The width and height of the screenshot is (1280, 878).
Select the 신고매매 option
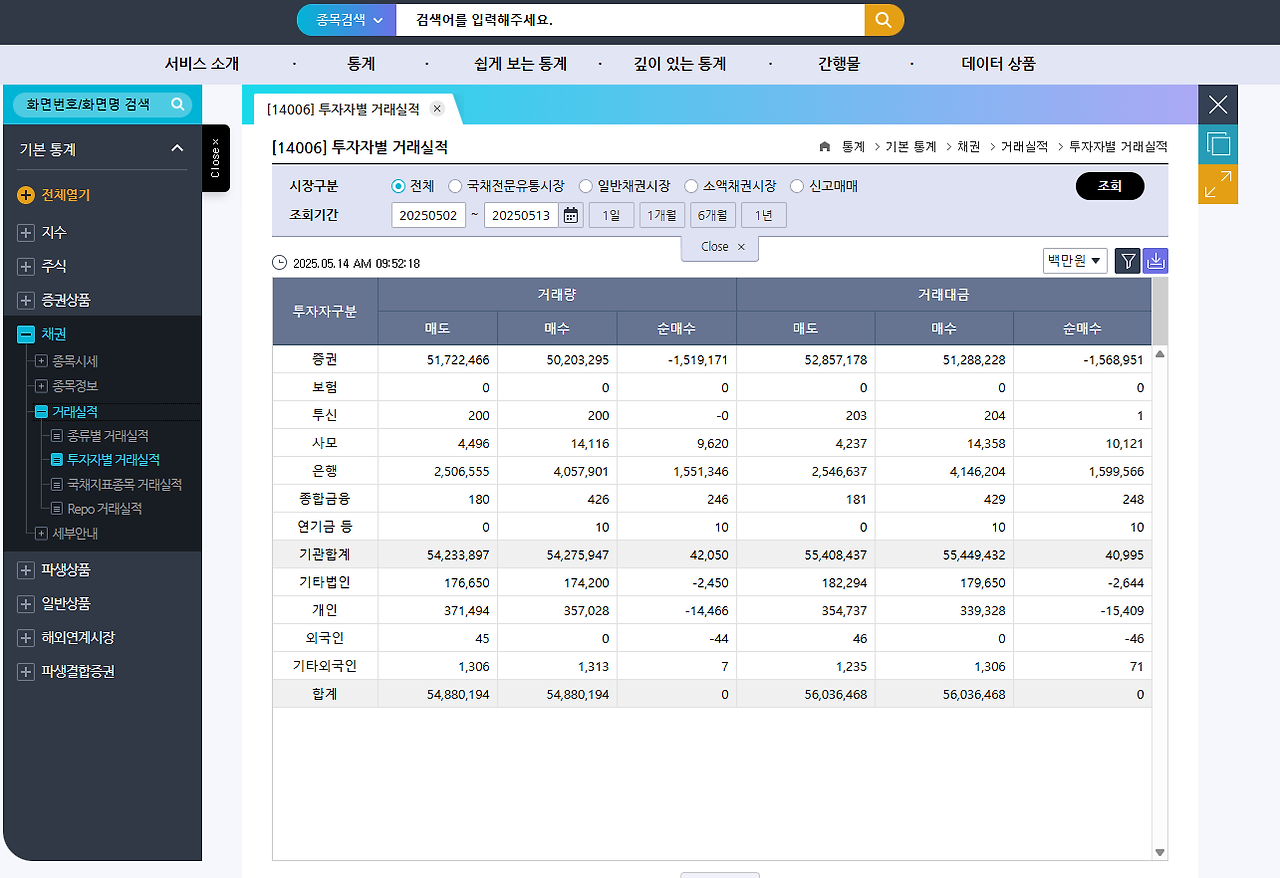point(796,185)
